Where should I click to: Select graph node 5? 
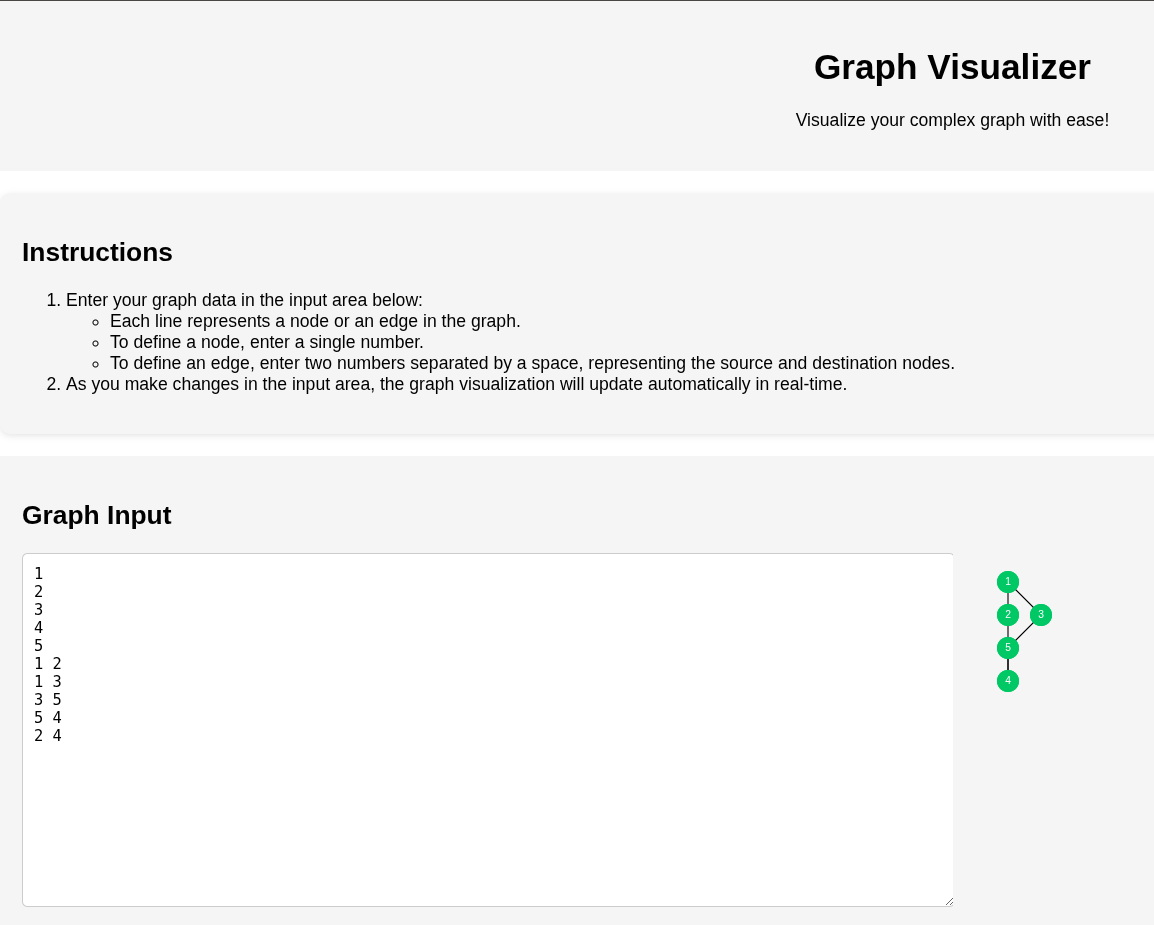pyautogui.click(x=1008, y=648)
